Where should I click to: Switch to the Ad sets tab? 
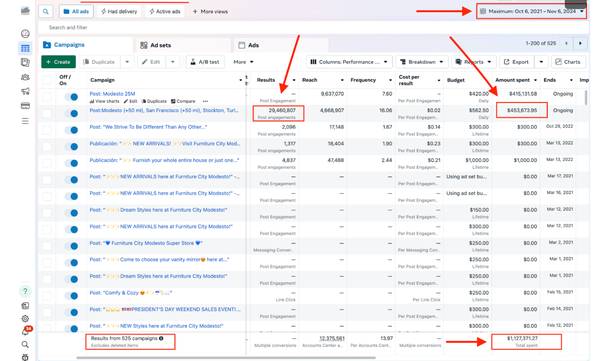(x=183, y=45)
